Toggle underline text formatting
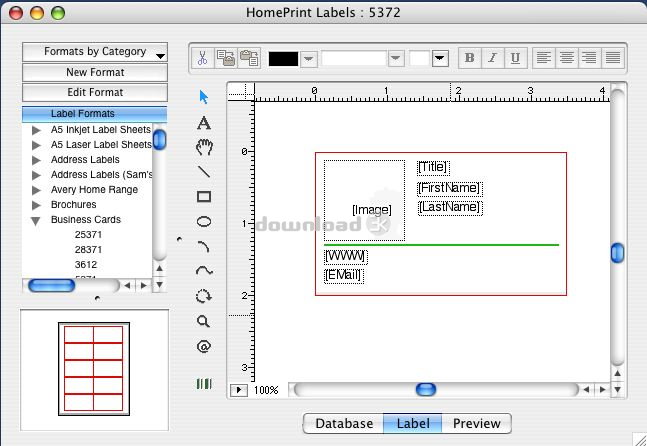Viewport: 647px width, 446px height. tap(515, 58)
